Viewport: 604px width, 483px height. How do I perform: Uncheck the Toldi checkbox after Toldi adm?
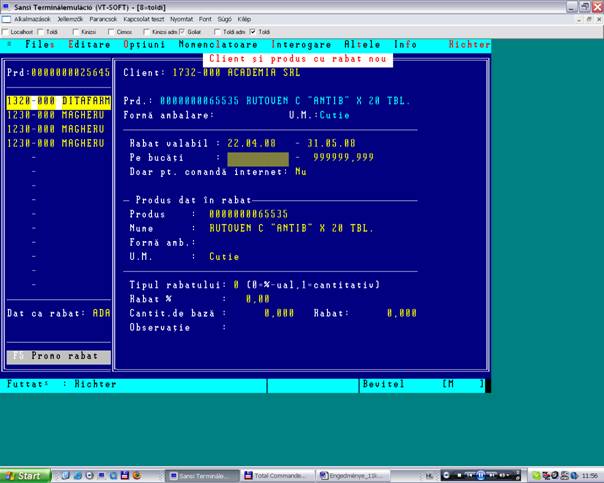252,32
